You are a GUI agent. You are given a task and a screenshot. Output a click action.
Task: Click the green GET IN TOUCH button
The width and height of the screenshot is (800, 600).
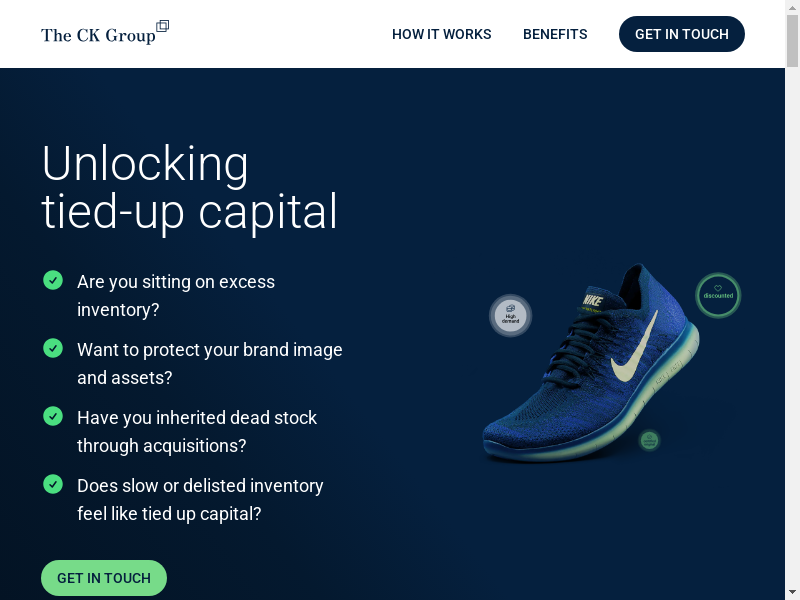coord(104,578)
